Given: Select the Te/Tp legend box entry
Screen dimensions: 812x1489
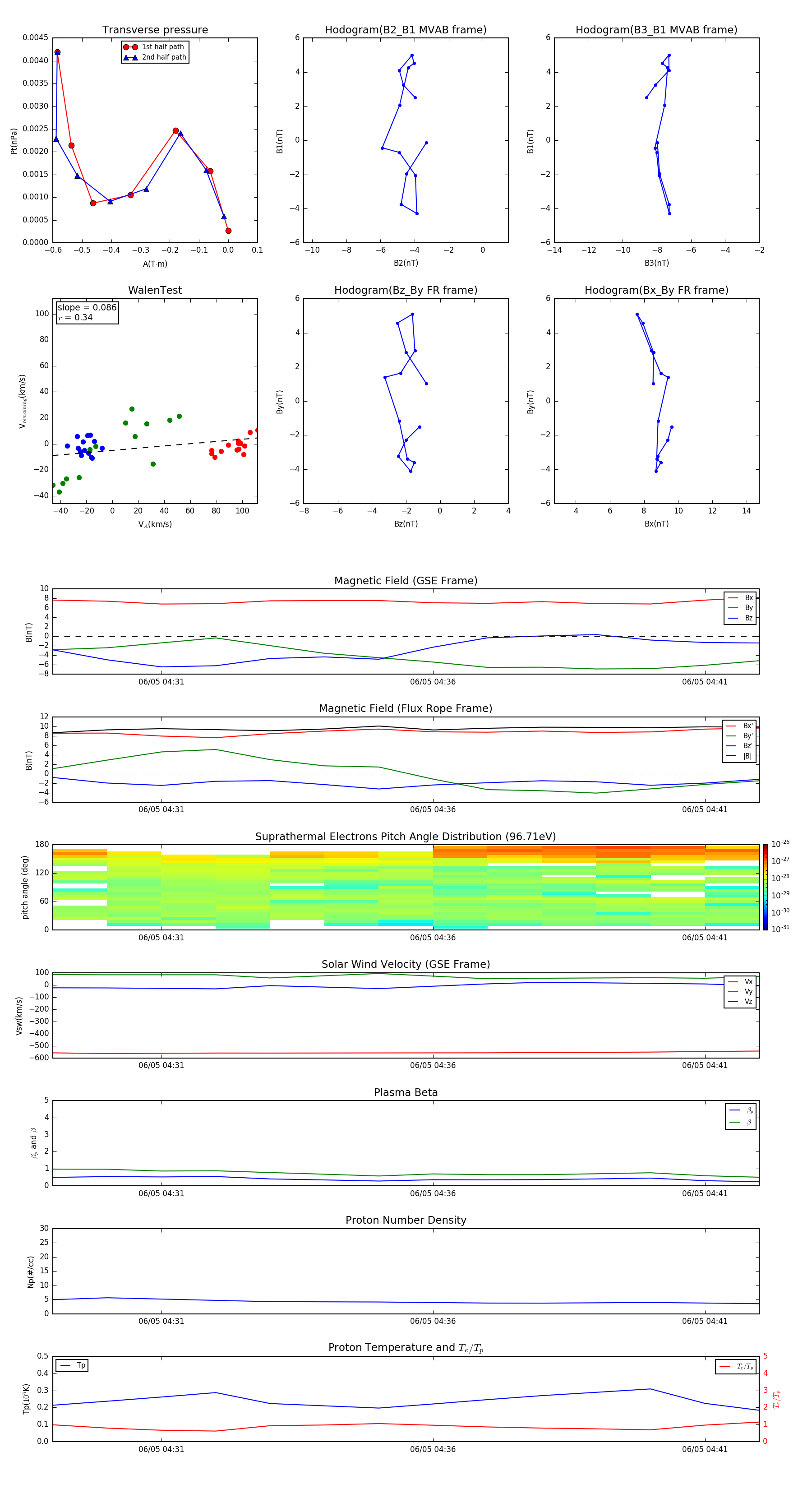Looking at the screenshot, I should tap(737, 1366).
